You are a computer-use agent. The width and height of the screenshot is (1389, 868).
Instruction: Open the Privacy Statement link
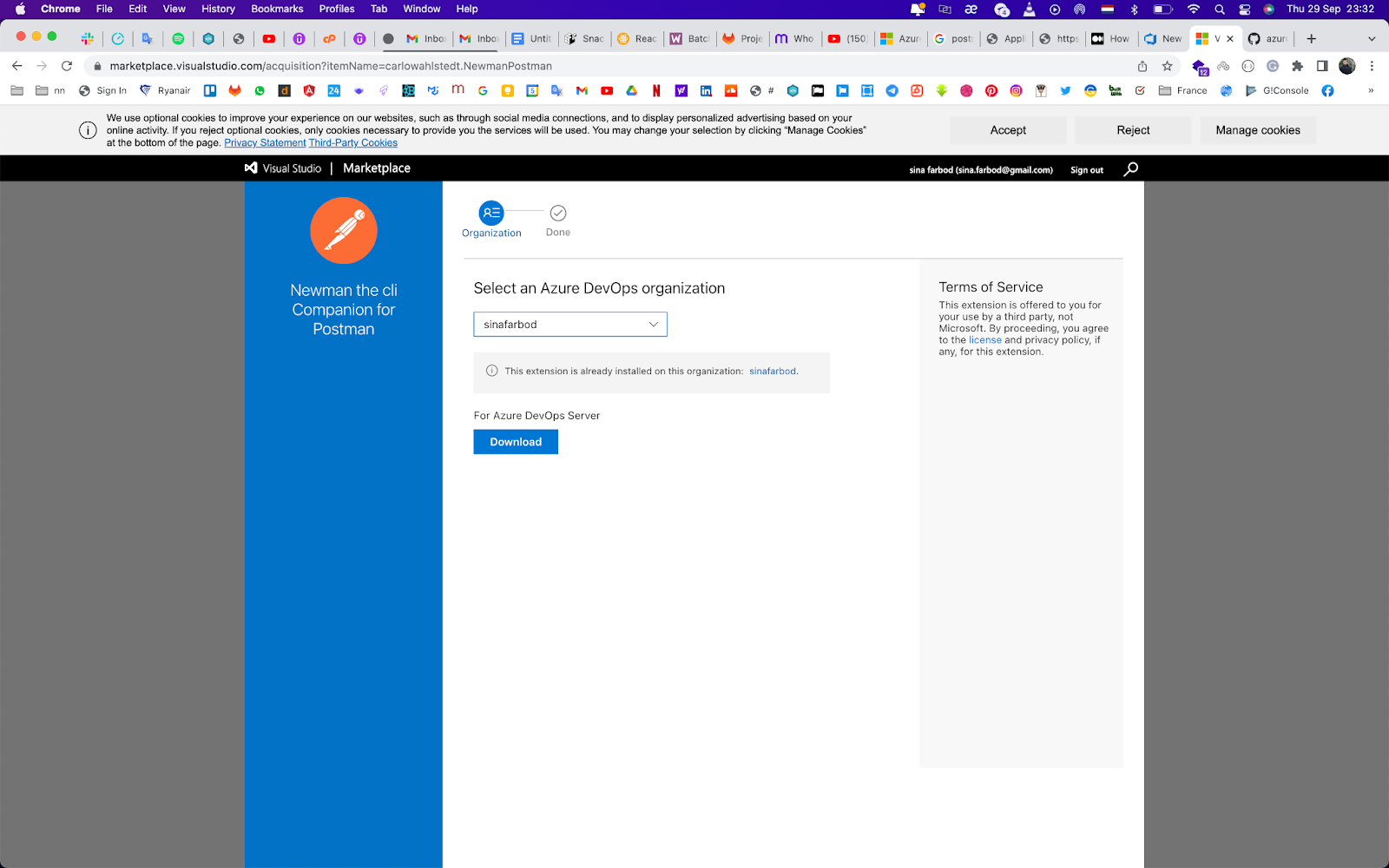[x=265, y=143]
